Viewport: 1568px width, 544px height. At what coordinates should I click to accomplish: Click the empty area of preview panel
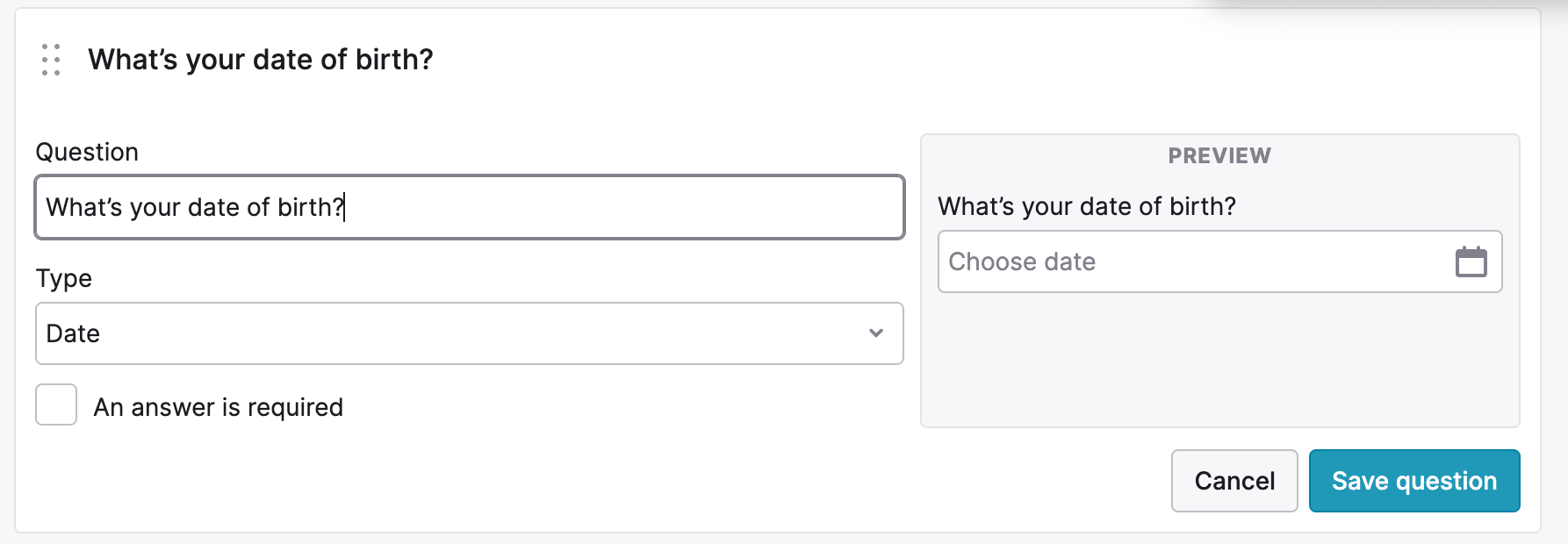[1219, 360]
